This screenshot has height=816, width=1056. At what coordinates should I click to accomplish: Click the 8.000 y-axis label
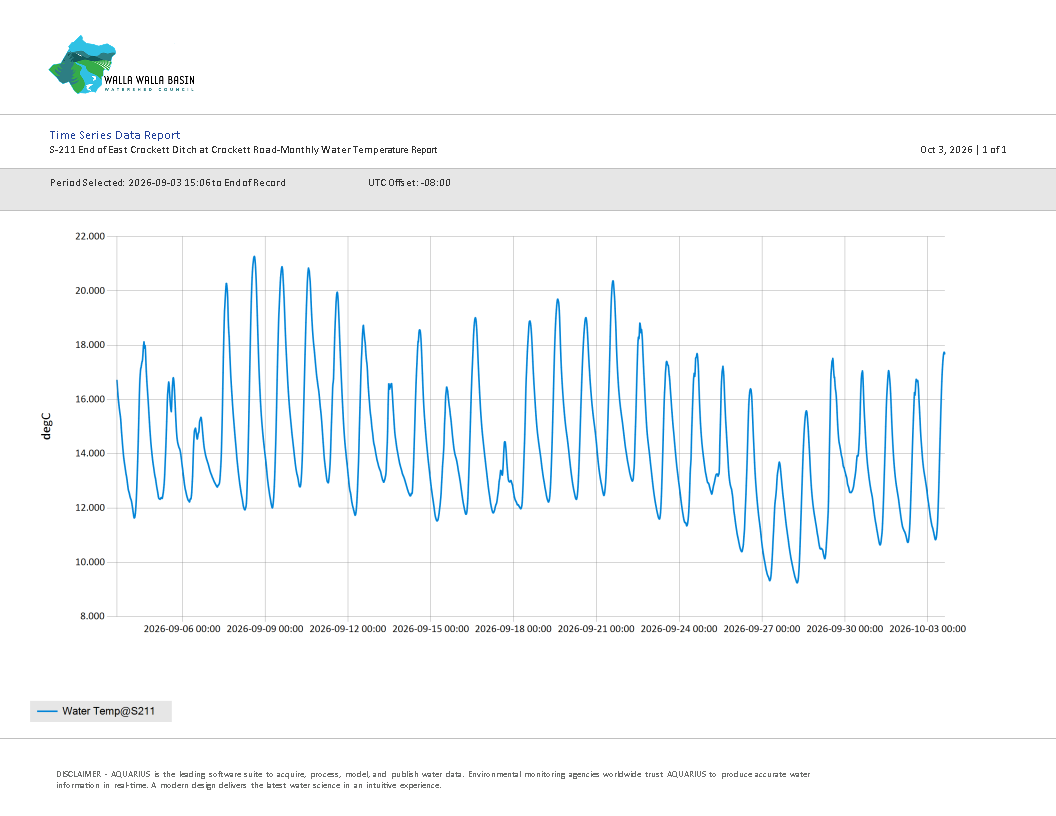point(92,616)
